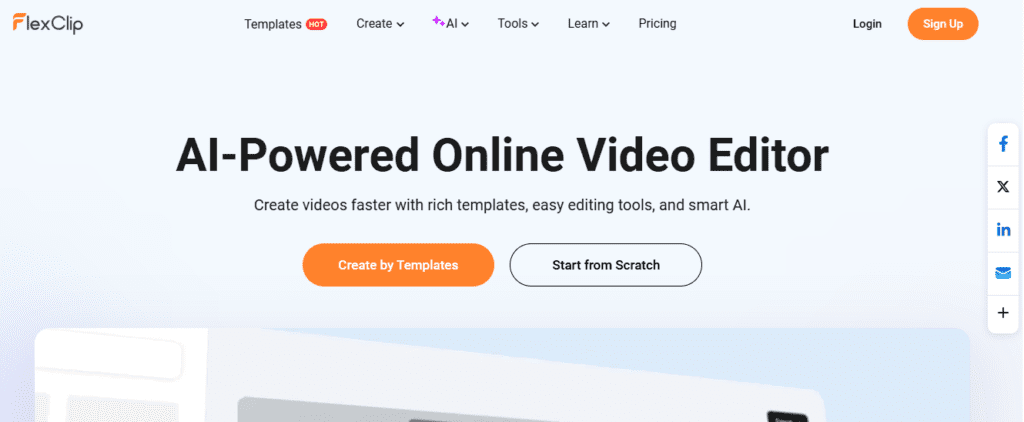This screenshot has width=1024, height=422.
Task: Click the Create by Templates button
Action: 398,265
